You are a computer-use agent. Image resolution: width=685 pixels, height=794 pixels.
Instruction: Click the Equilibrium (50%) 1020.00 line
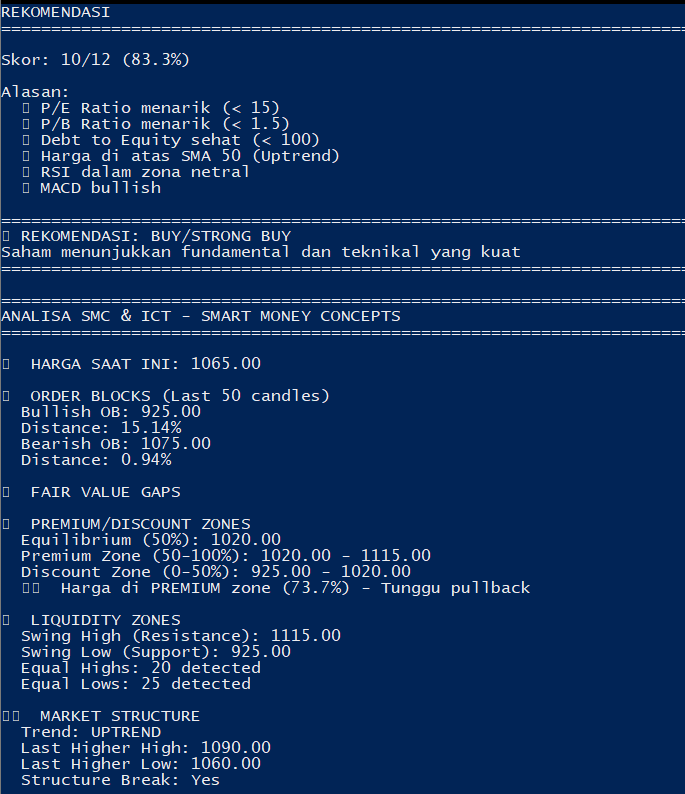pyautogui.click(x=150, y=540)
